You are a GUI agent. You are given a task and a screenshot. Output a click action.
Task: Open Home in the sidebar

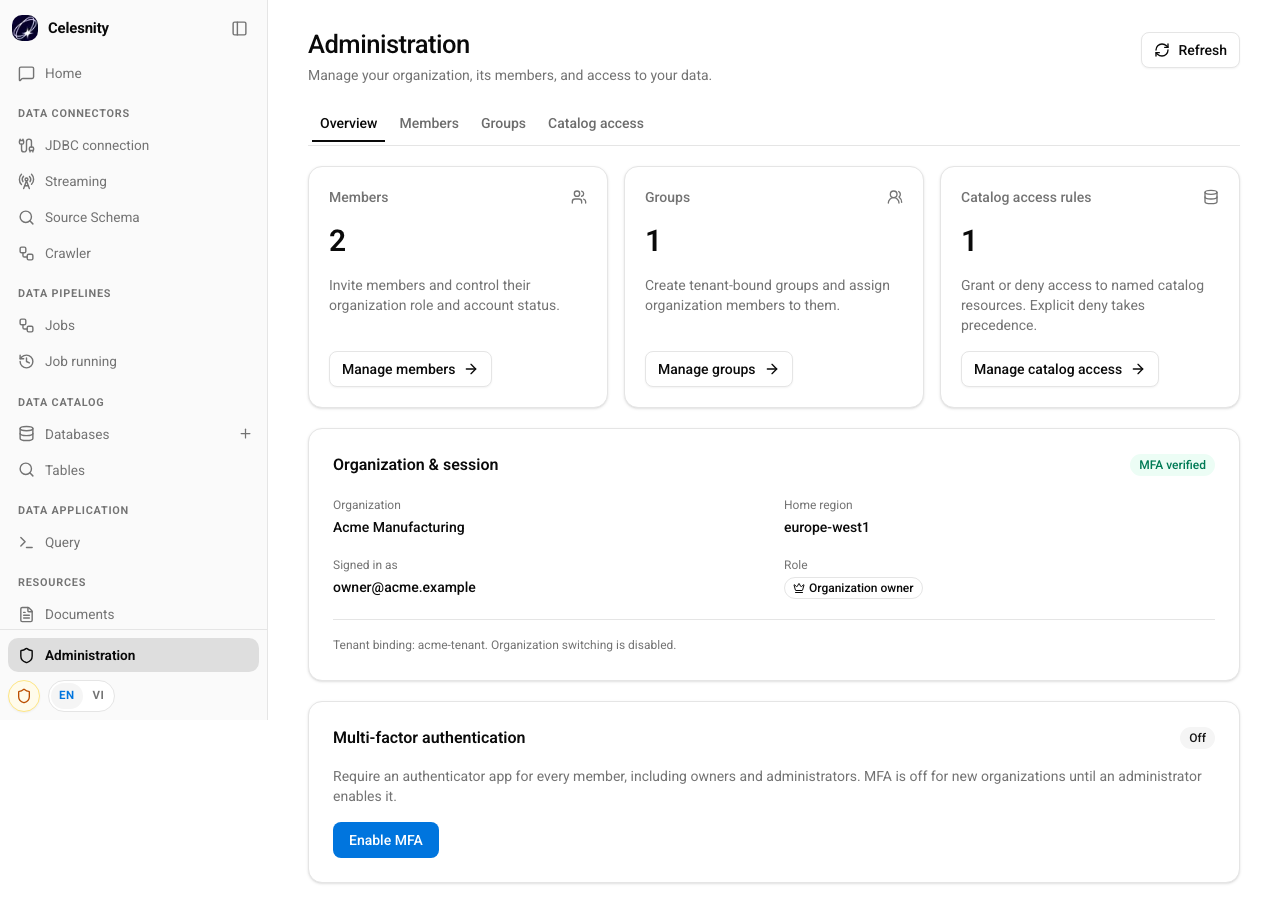[133, 73]
